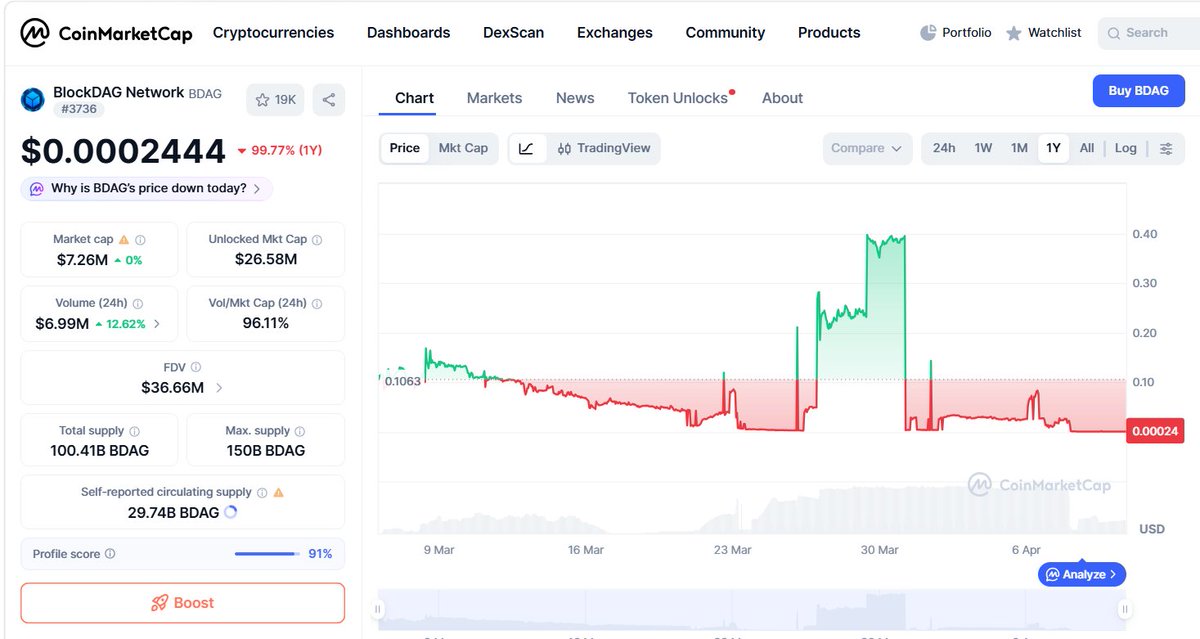
Task: Switch to About tab
Action: click(x=782, y=98)
